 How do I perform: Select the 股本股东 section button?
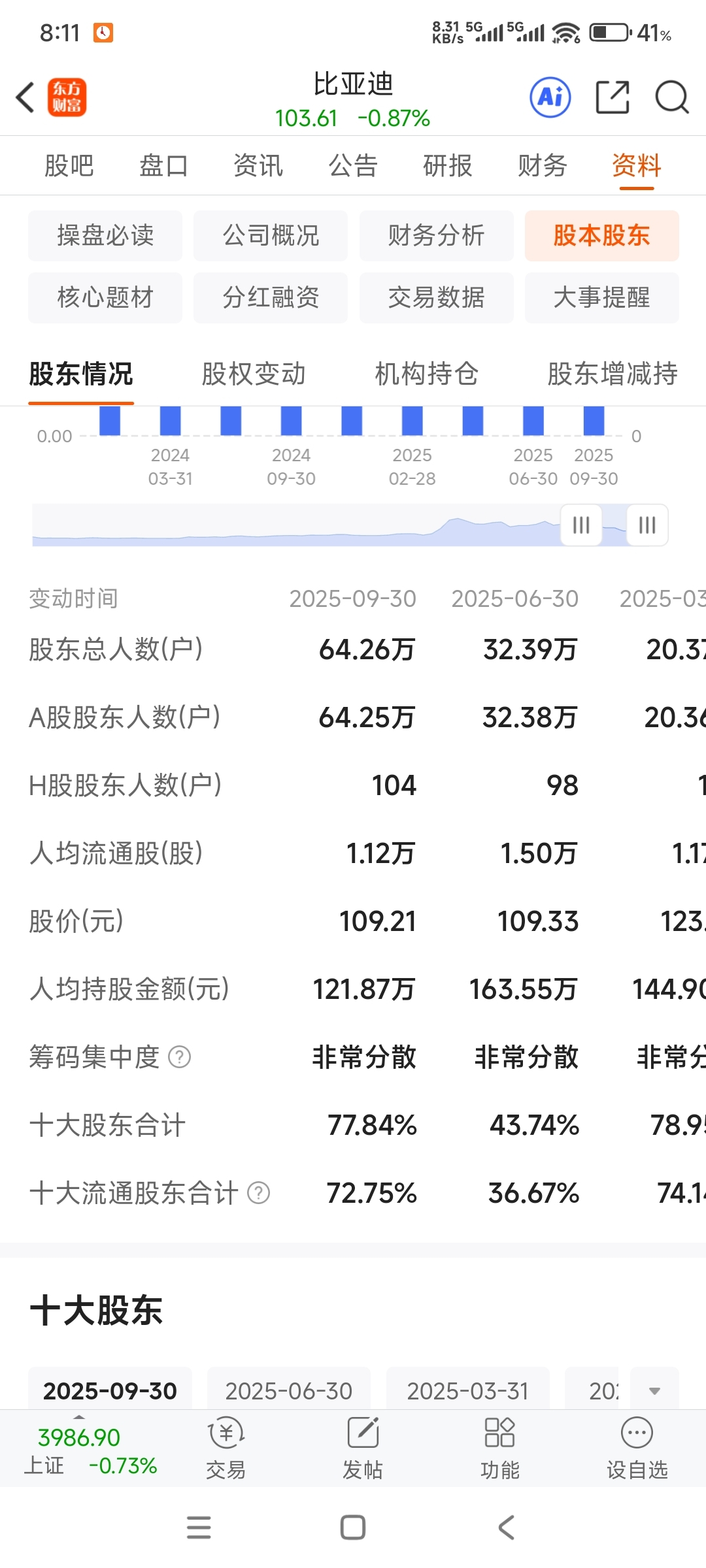602,236
